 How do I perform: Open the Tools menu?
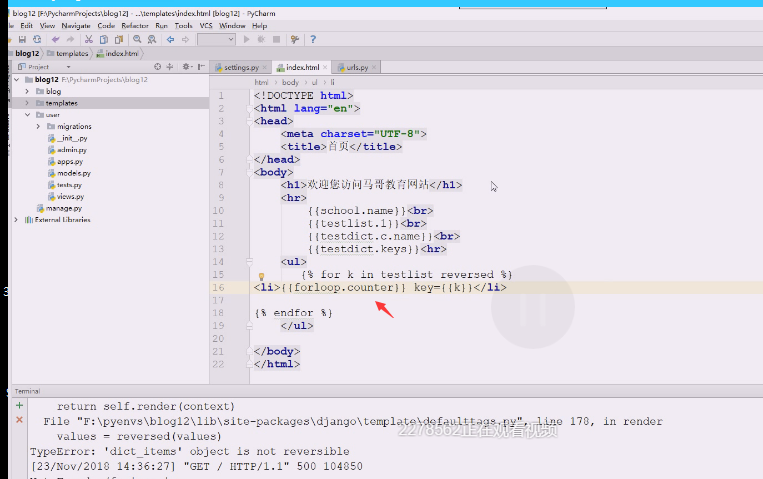183,26
